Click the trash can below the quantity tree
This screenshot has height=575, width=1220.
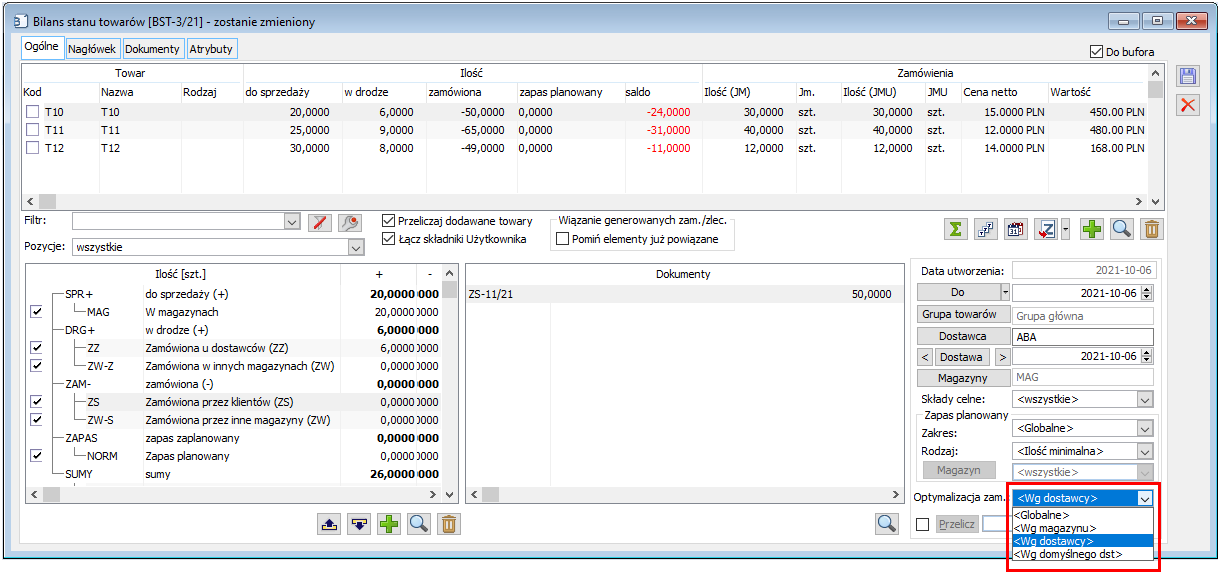449,523
